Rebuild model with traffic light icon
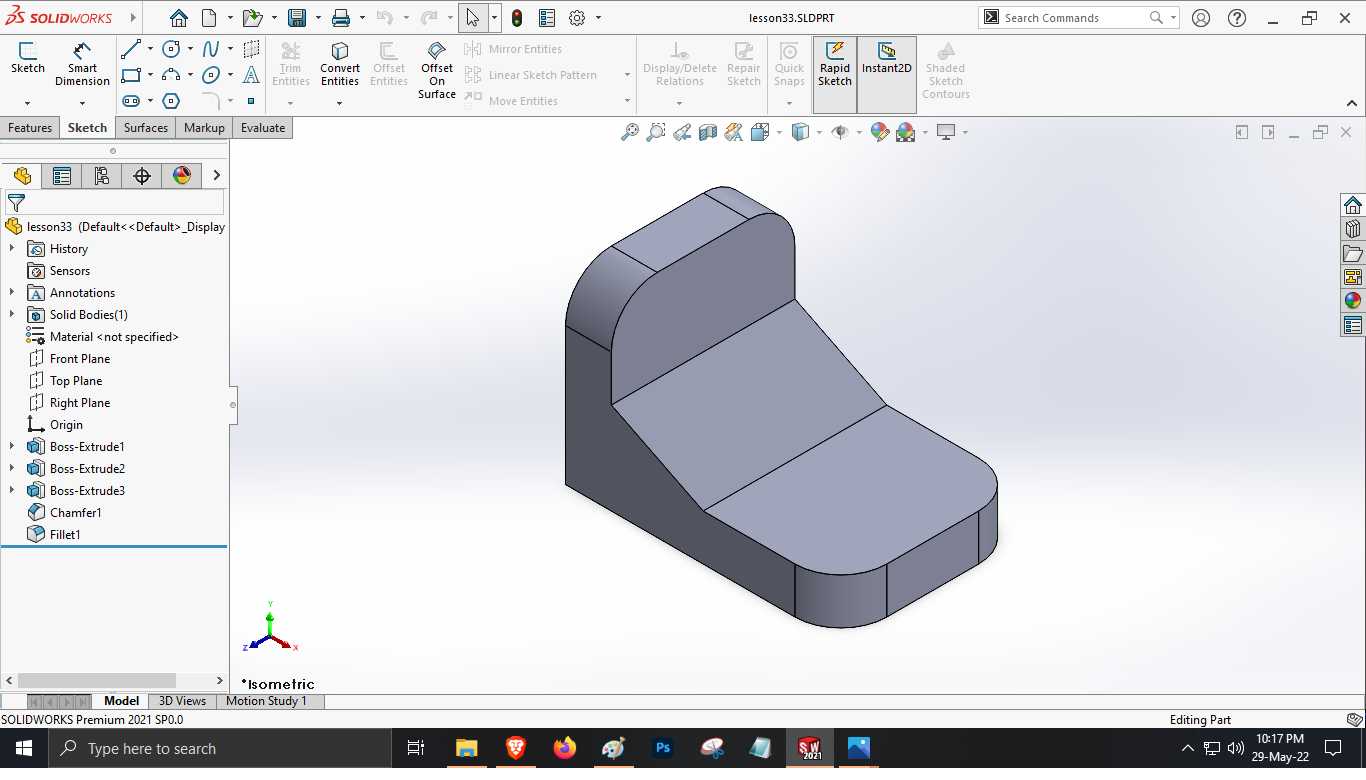Viewport: 1366px width, 780px height. (x=516, y=18)
